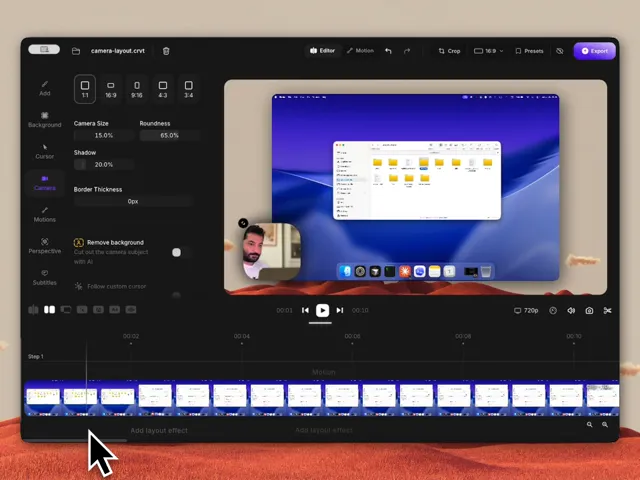Click the purple Export button

[x=595, y=51]
